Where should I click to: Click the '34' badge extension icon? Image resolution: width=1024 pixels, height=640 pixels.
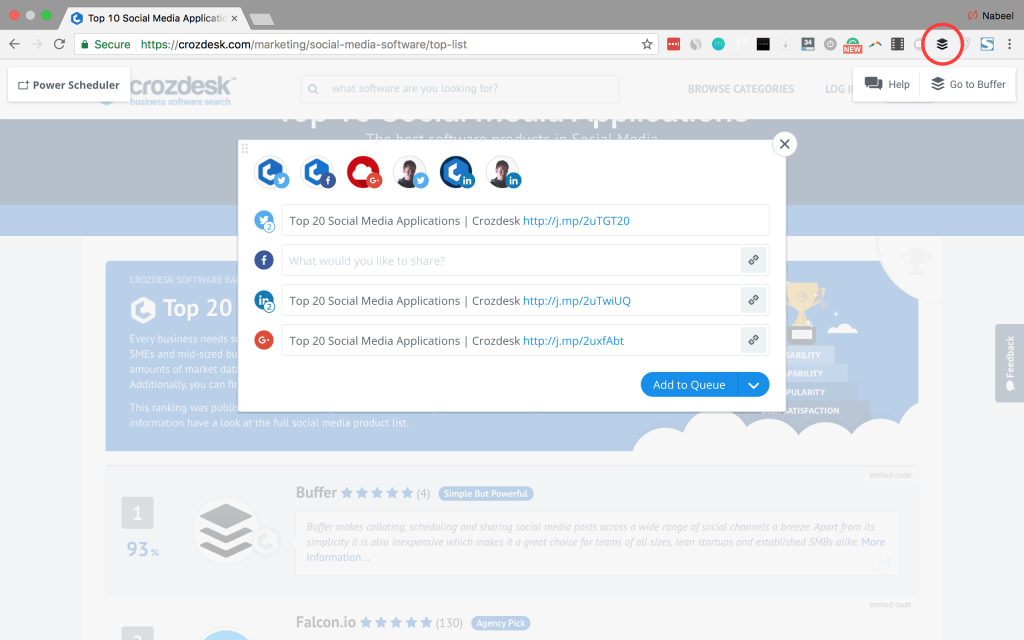[x=808, y=44]
